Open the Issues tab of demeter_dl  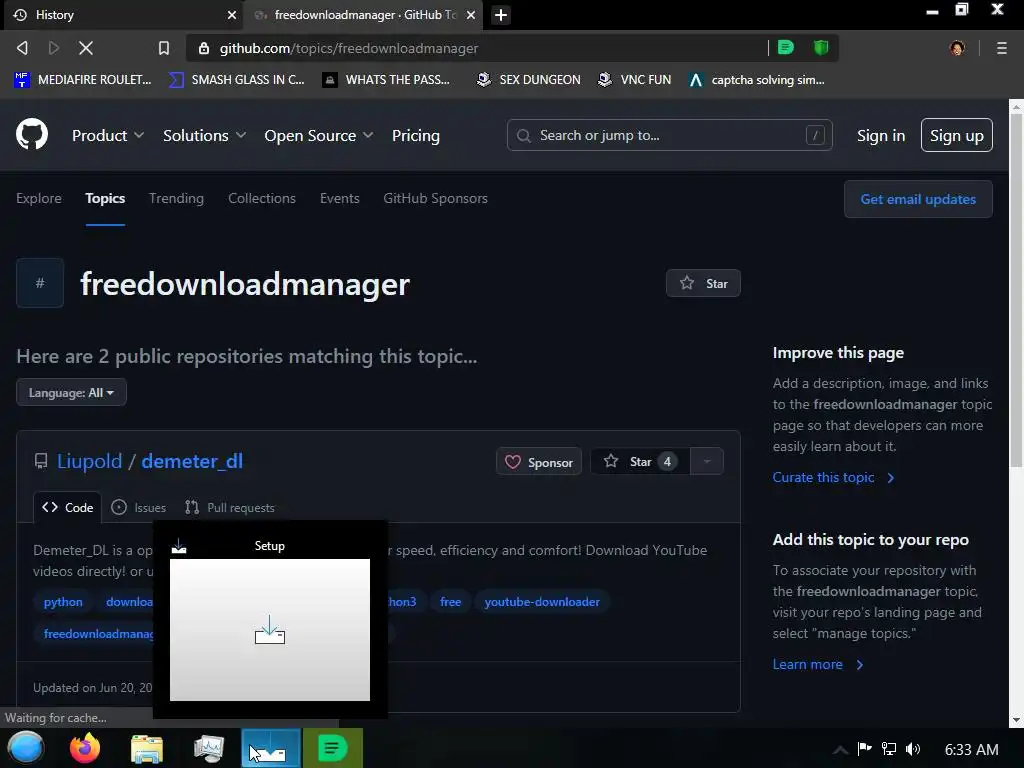[x=138, y=507]
